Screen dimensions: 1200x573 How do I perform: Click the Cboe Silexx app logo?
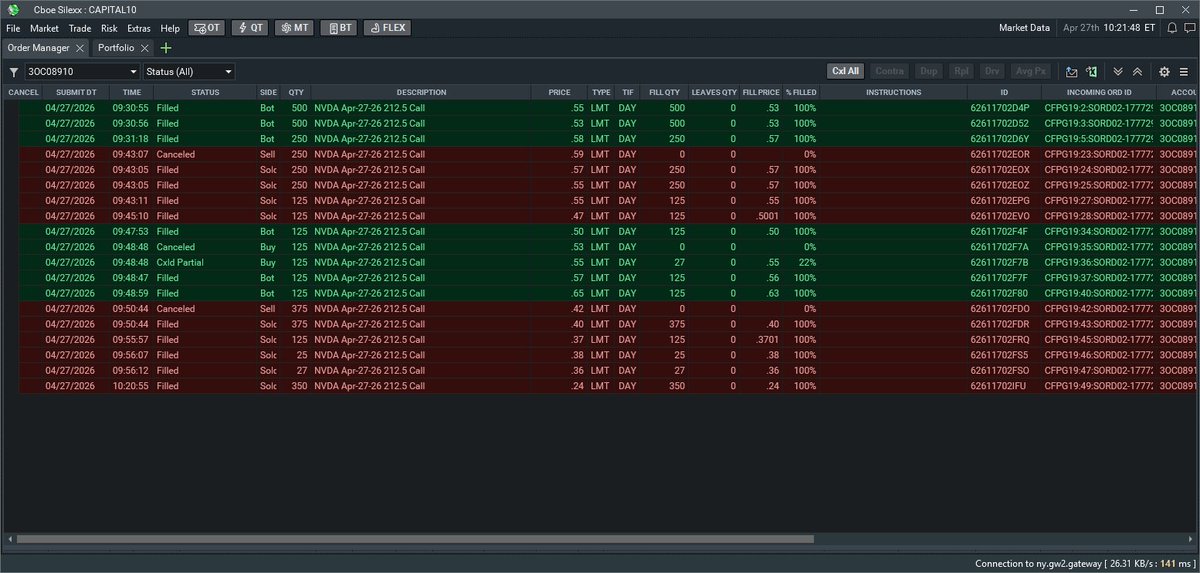coord(14,9)
